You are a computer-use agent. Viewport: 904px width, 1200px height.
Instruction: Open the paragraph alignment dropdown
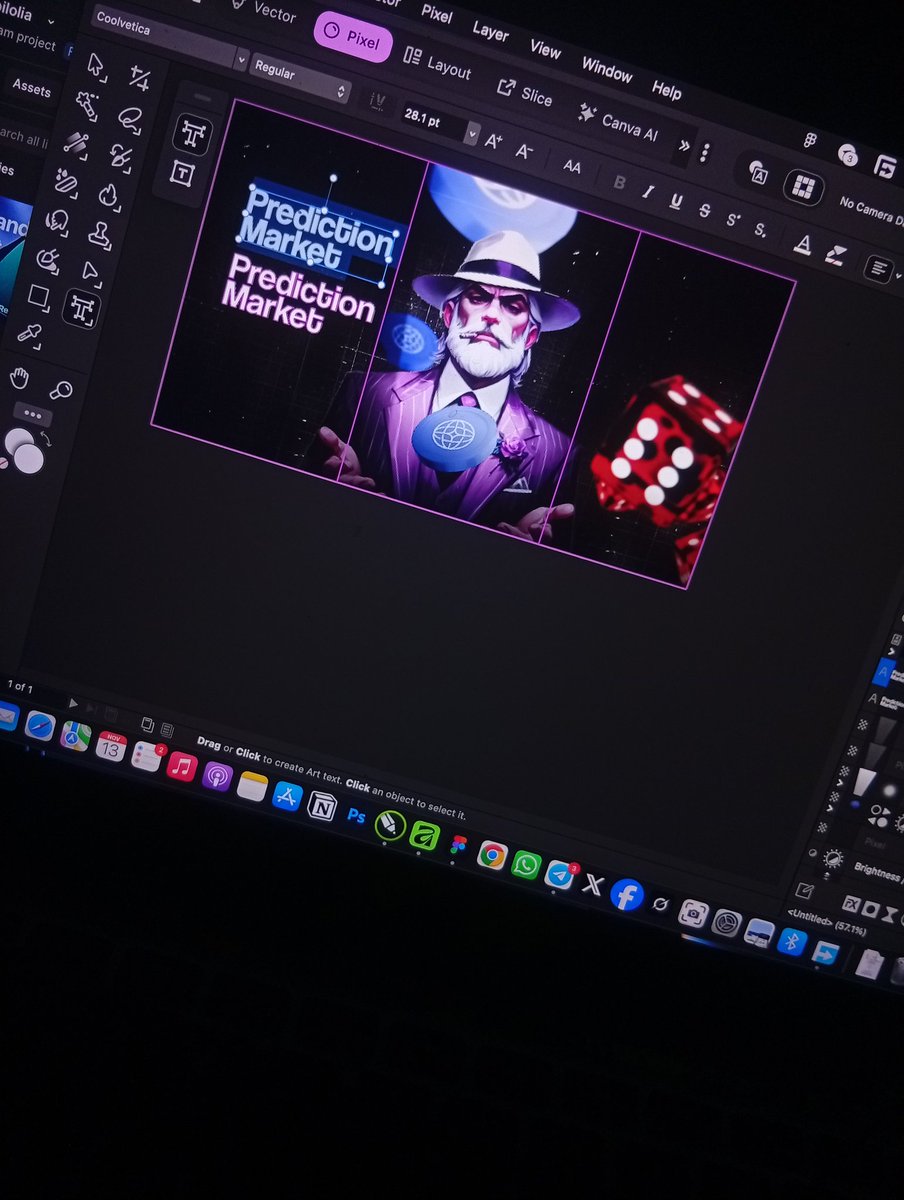point(880,268)
